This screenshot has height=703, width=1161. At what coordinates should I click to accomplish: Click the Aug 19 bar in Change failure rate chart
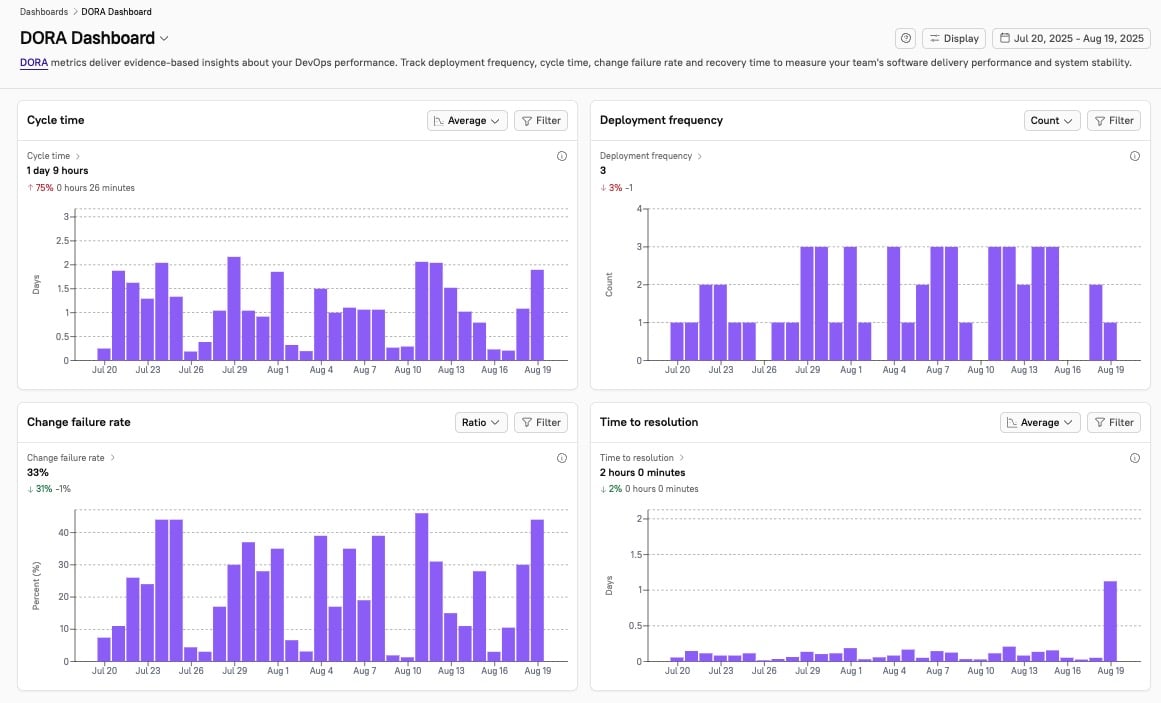point(538,590)
